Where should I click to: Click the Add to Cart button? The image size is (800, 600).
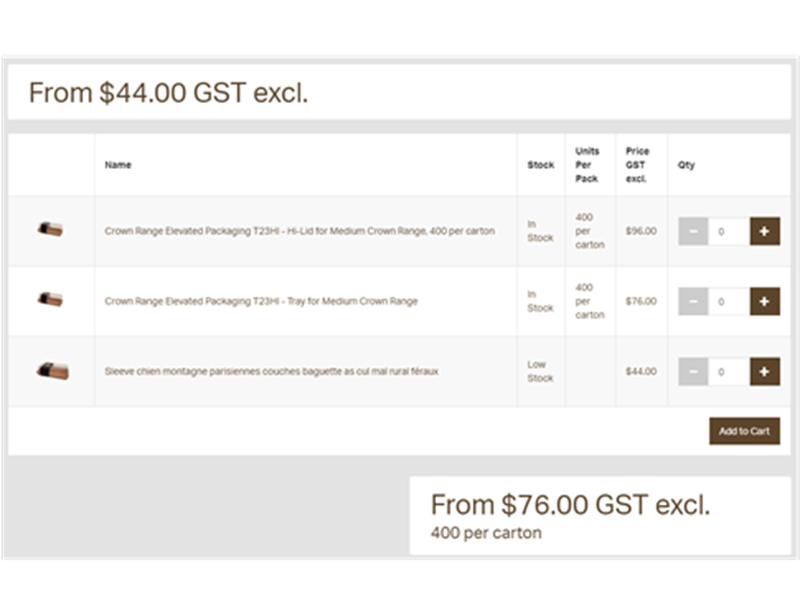tap(744, 431)
